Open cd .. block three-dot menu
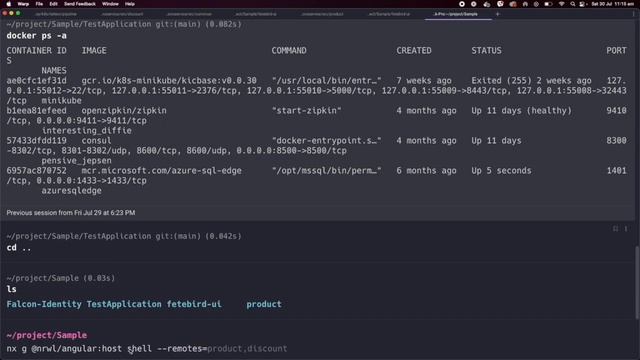Screen dimensions: 640x360 [626, 229]
